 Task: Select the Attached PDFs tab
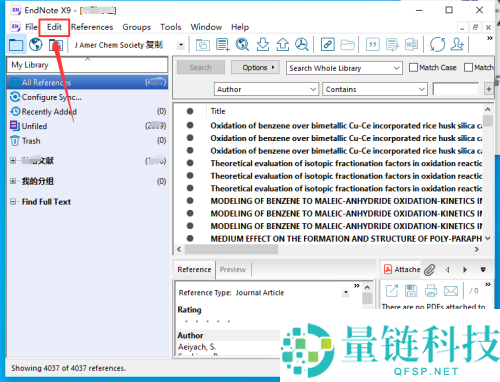[402, 269]
